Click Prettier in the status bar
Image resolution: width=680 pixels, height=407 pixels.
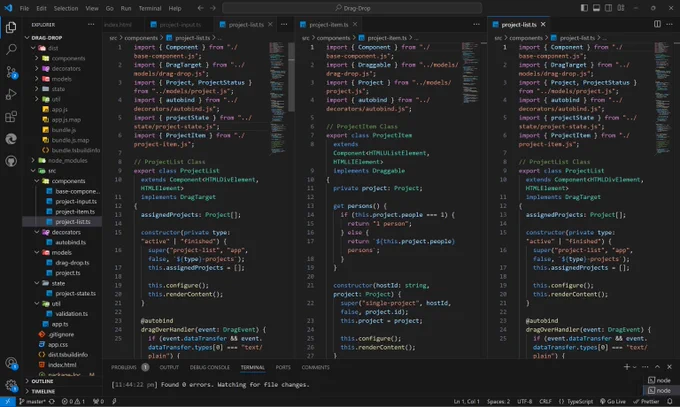(x=646, y=401)
